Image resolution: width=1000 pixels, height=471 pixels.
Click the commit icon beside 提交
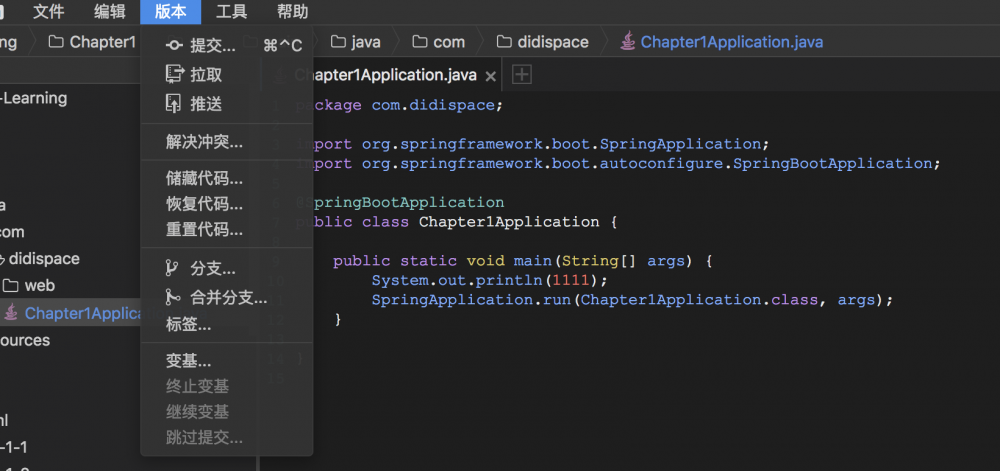(174, 45)
